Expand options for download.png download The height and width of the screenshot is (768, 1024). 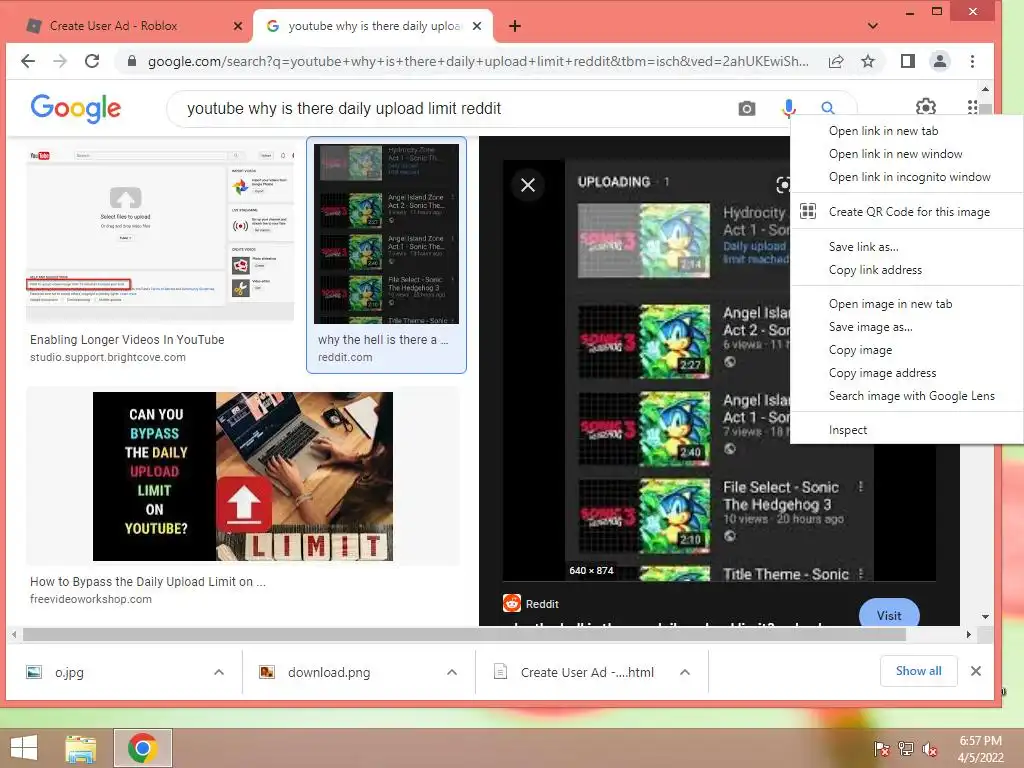(451, 672)
